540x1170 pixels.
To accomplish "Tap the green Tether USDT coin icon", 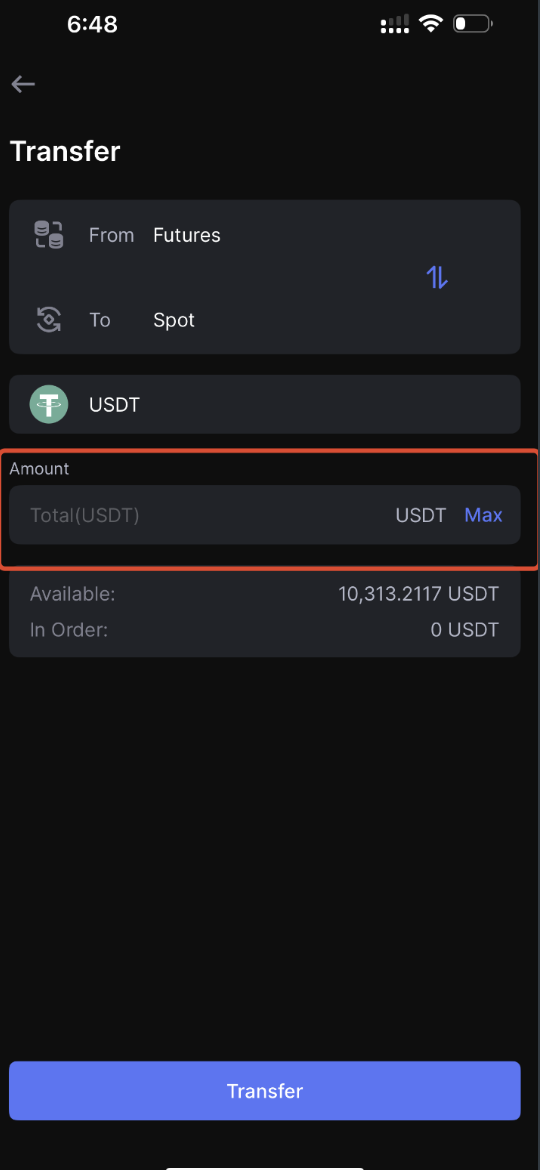I will [48, 405].
